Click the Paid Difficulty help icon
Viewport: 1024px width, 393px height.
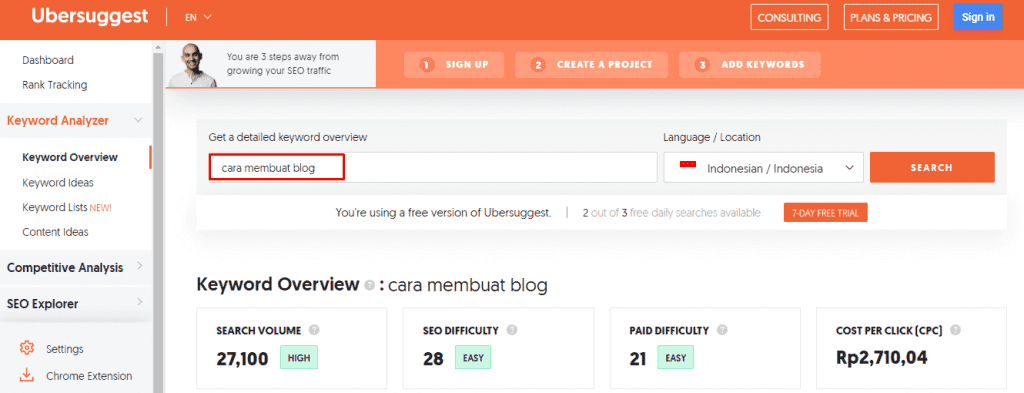click(722, 330)
